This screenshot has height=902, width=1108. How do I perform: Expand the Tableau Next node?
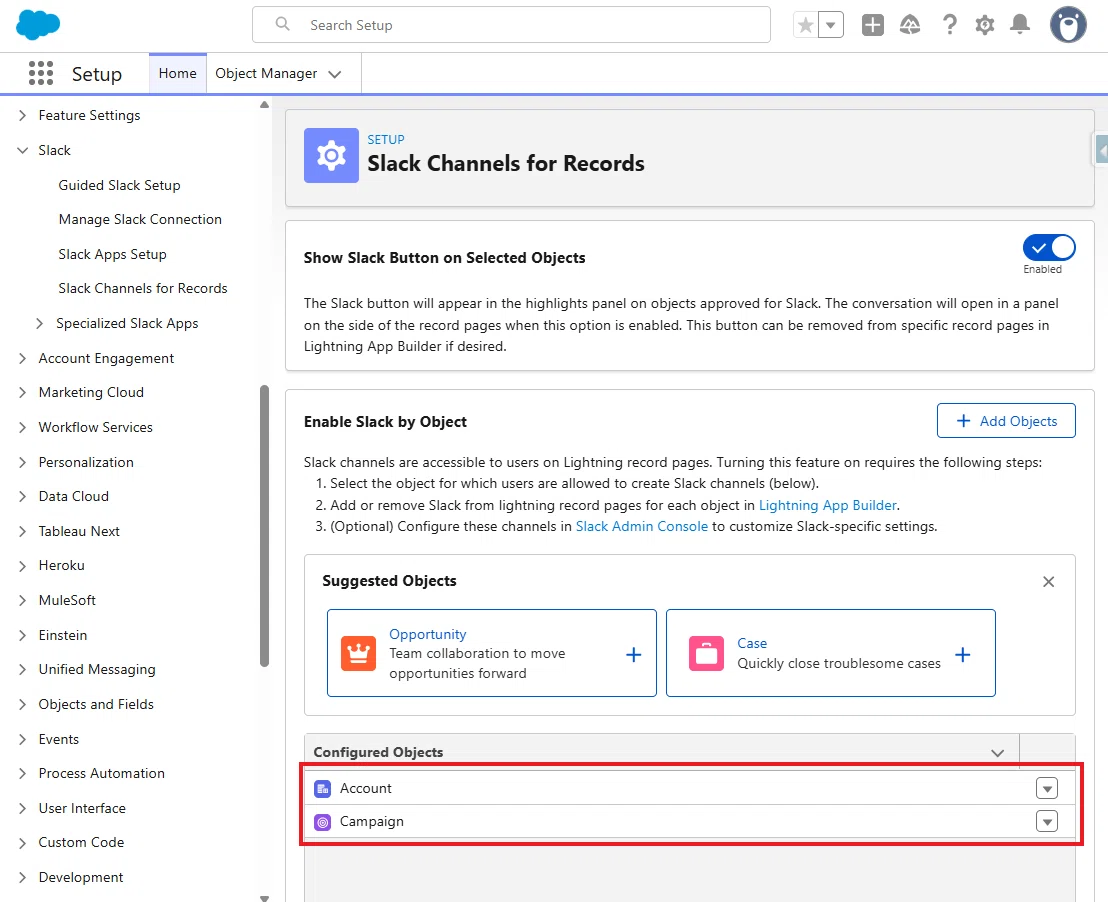click(23, 532)
